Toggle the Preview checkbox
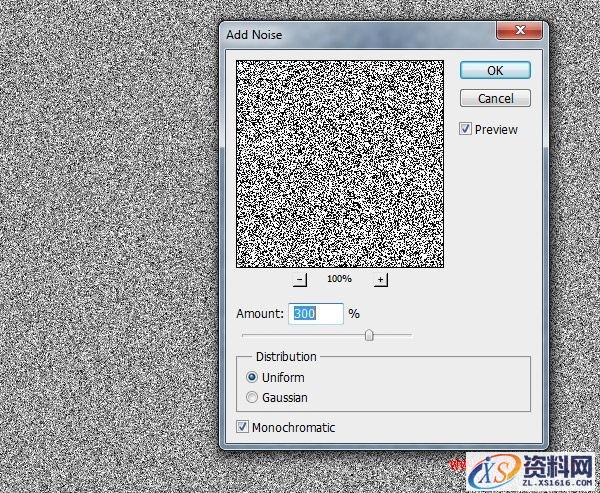The width and height of the screenshot is (600, 493). click(x=466, y=129)
